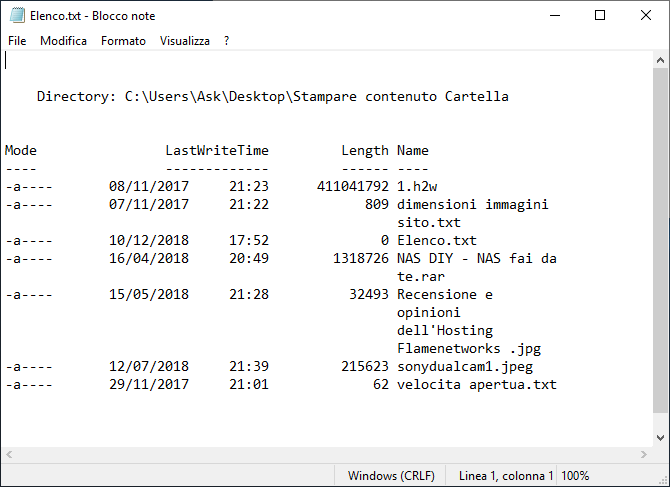Maximize the Blocco note window
This screenshot has width=670, height=487.
pyautogui.click(x=600, y=16)
